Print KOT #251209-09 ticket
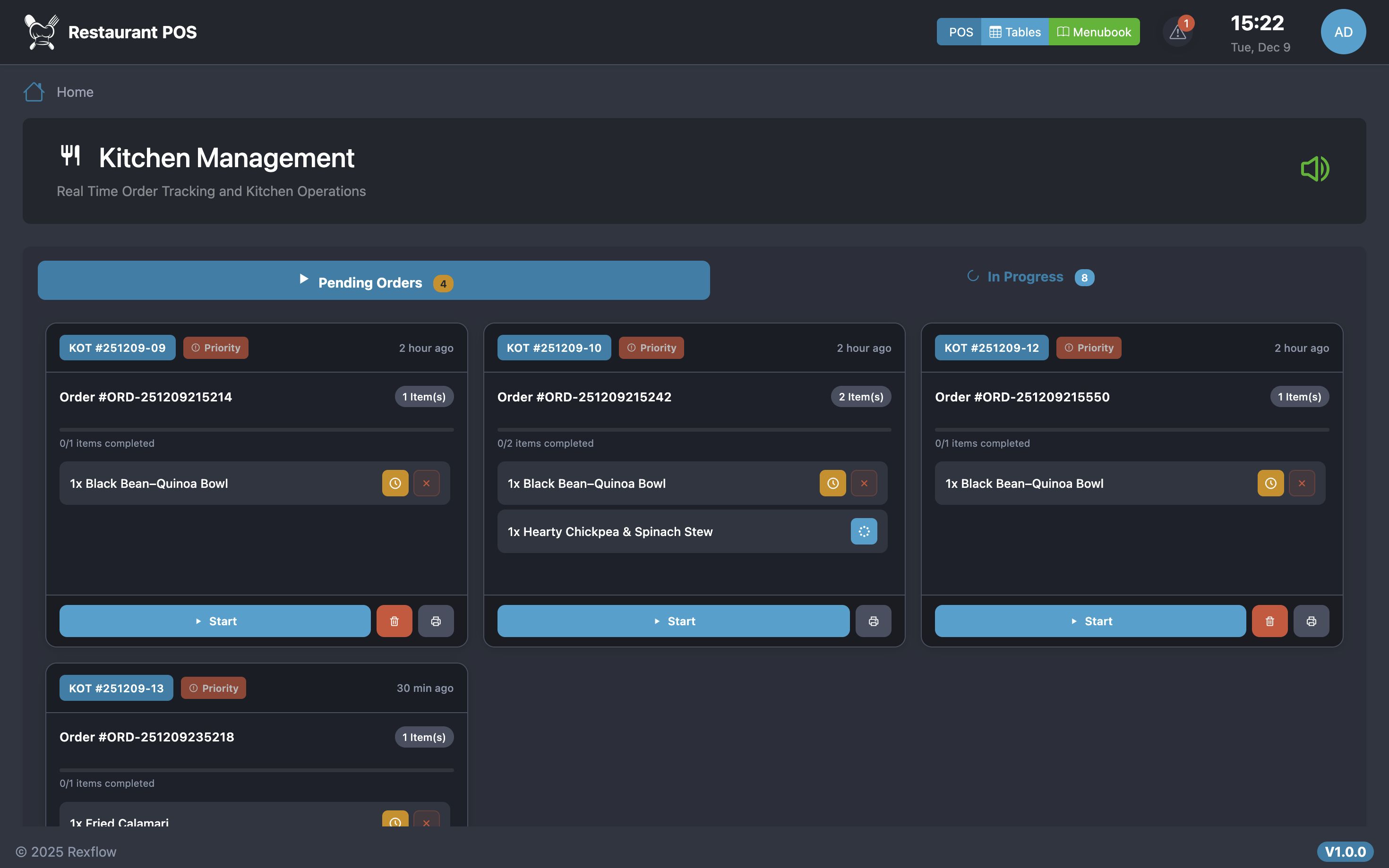 436,621
